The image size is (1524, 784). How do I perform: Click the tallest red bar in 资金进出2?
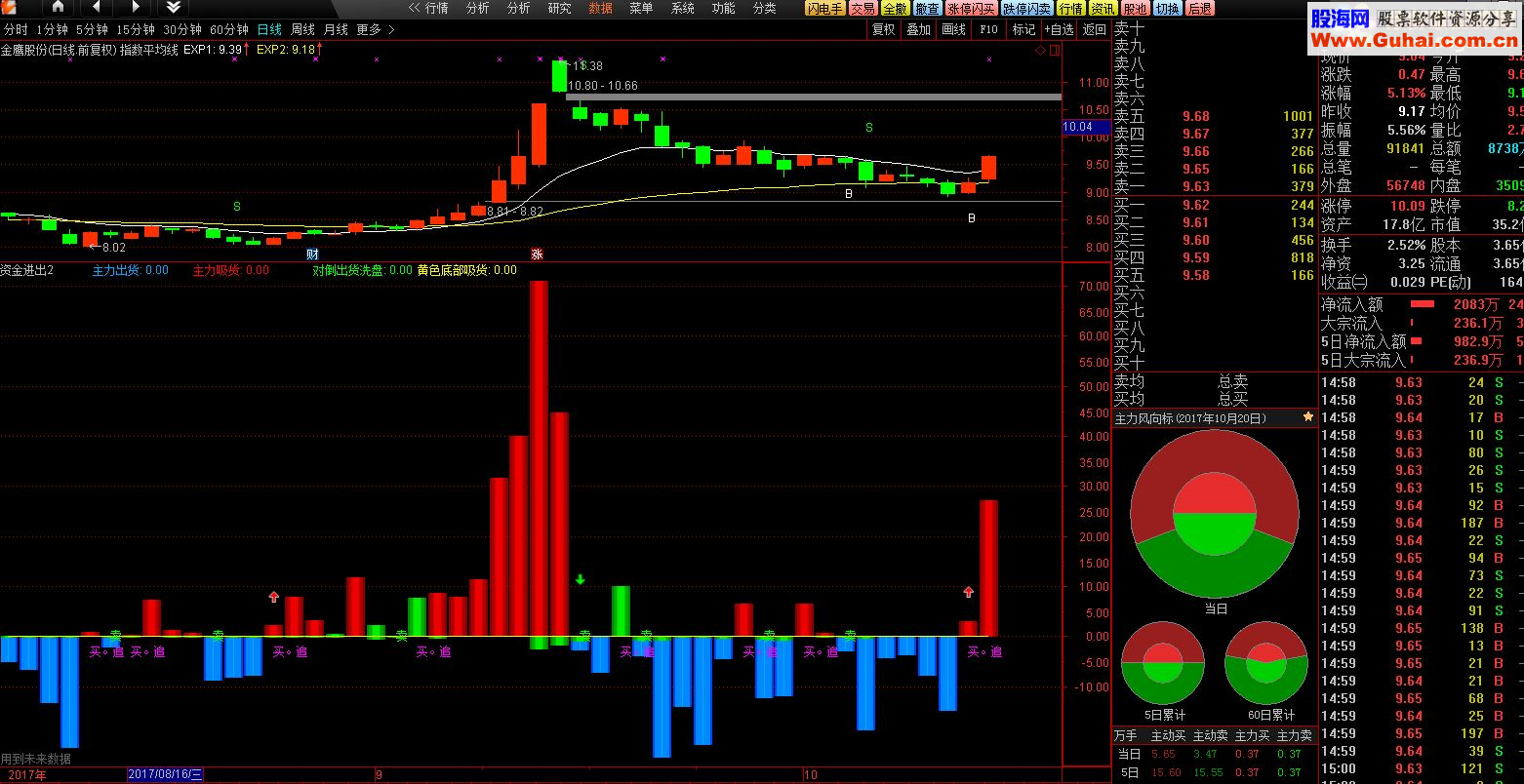pyautogui.click(x=539, y=458)
